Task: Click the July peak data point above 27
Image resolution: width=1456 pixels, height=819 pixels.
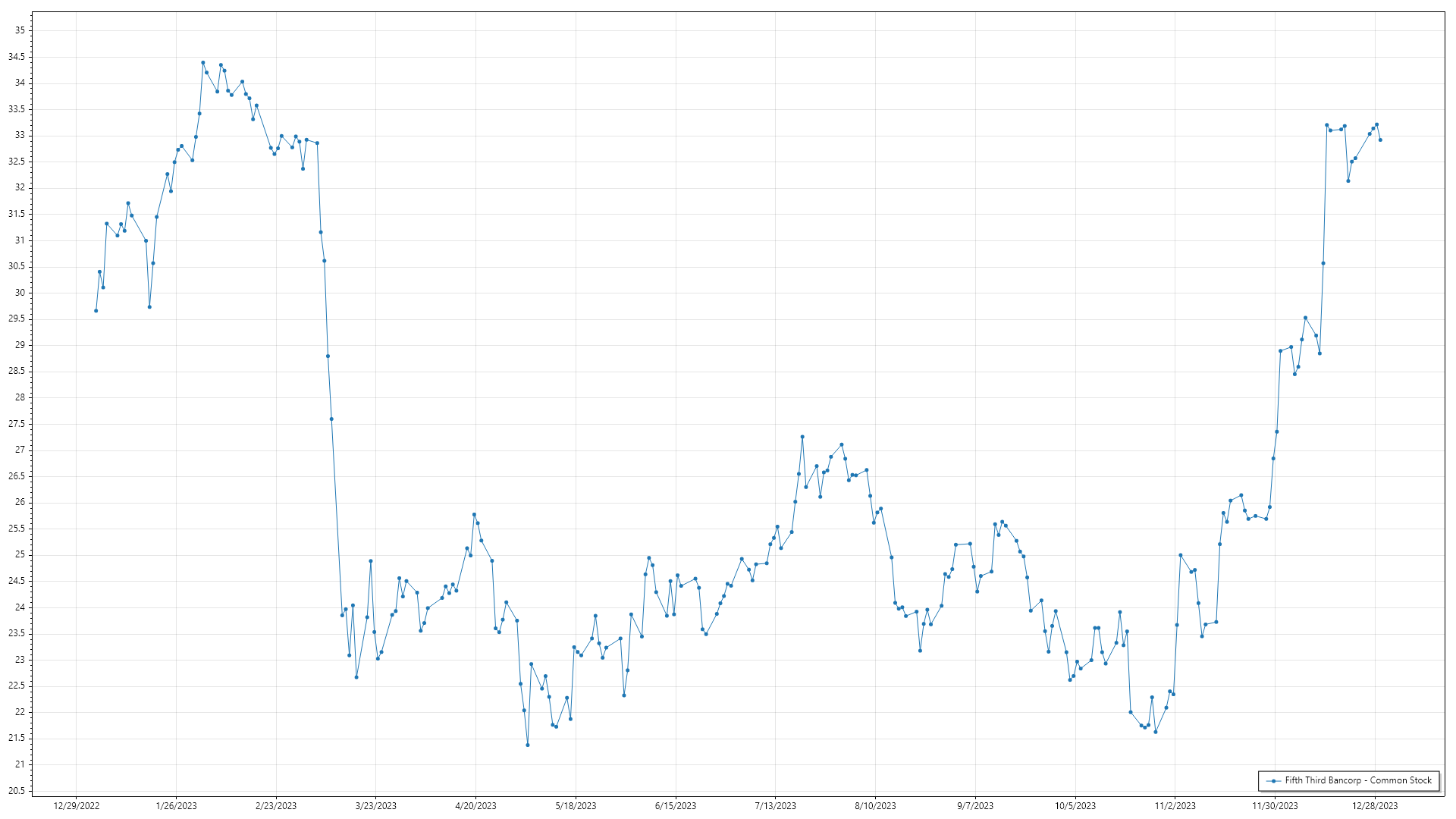Action: point(802,437)
